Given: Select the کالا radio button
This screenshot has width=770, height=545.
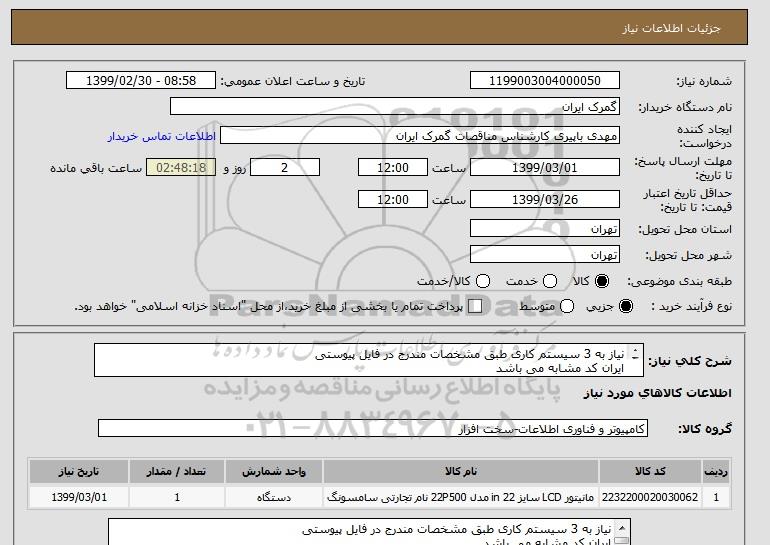Looking at the screenshot, I should [602, 281].
